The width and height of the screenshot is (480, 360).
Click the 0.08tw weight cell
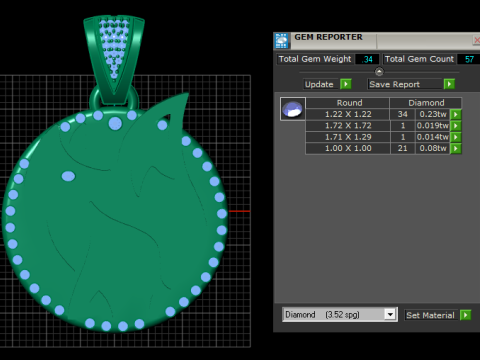(433, 148)
